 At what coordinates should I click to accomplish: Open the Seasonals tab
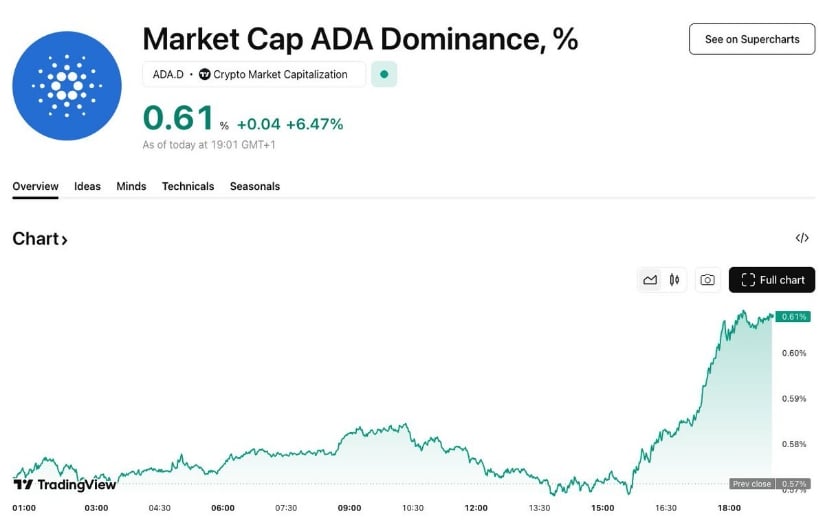(x=255, y=186)
